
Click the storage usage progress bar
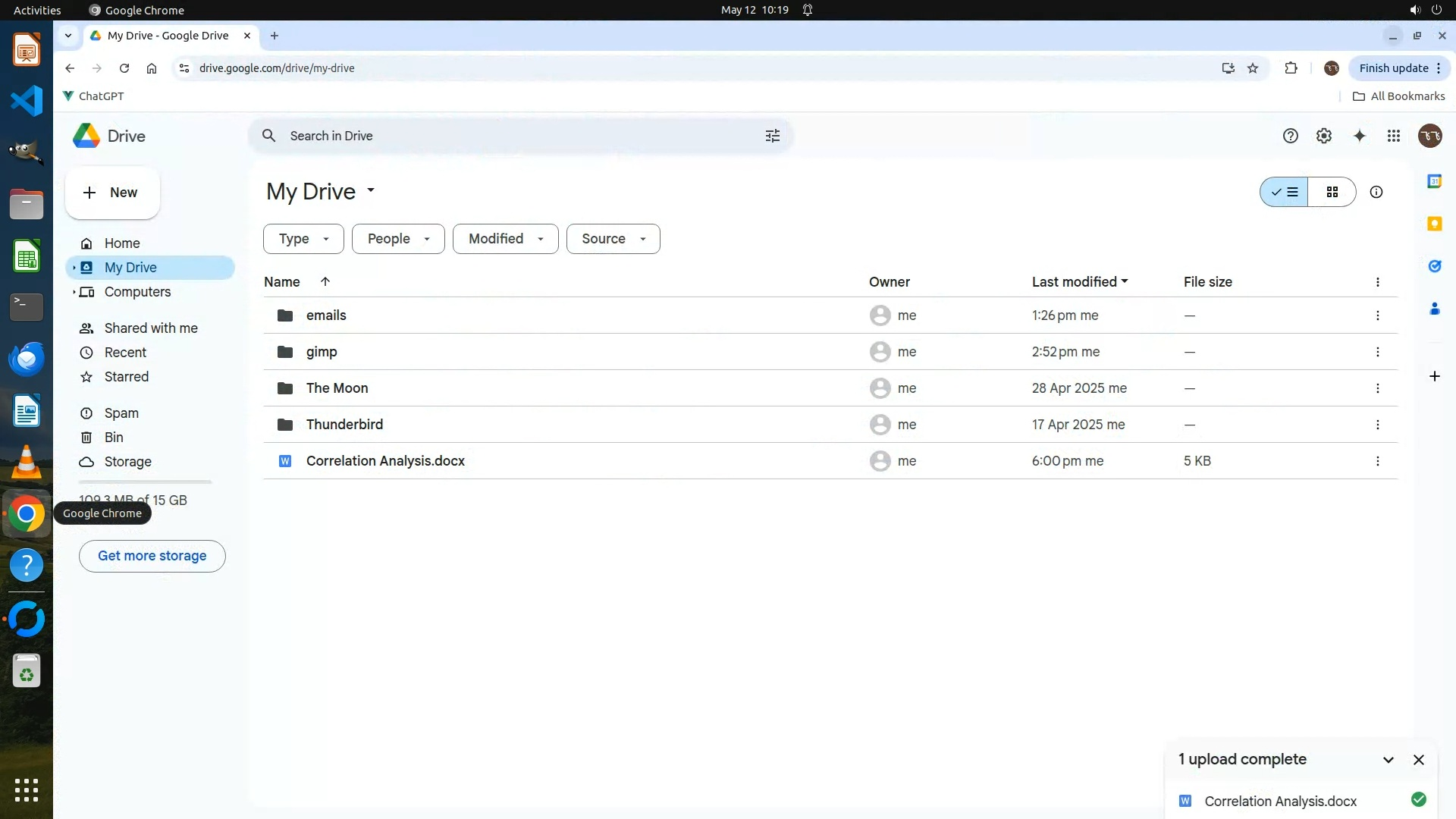(x=145, y=482)
